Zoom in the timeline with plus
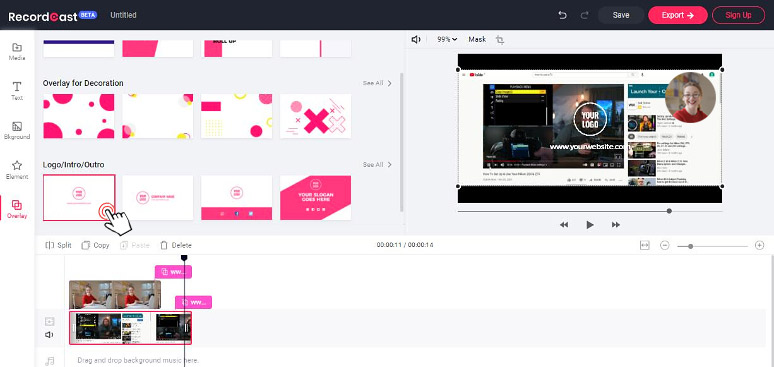The width and height of the screenshot is (774, 367). pyautogui.click(x=759, y=245)
